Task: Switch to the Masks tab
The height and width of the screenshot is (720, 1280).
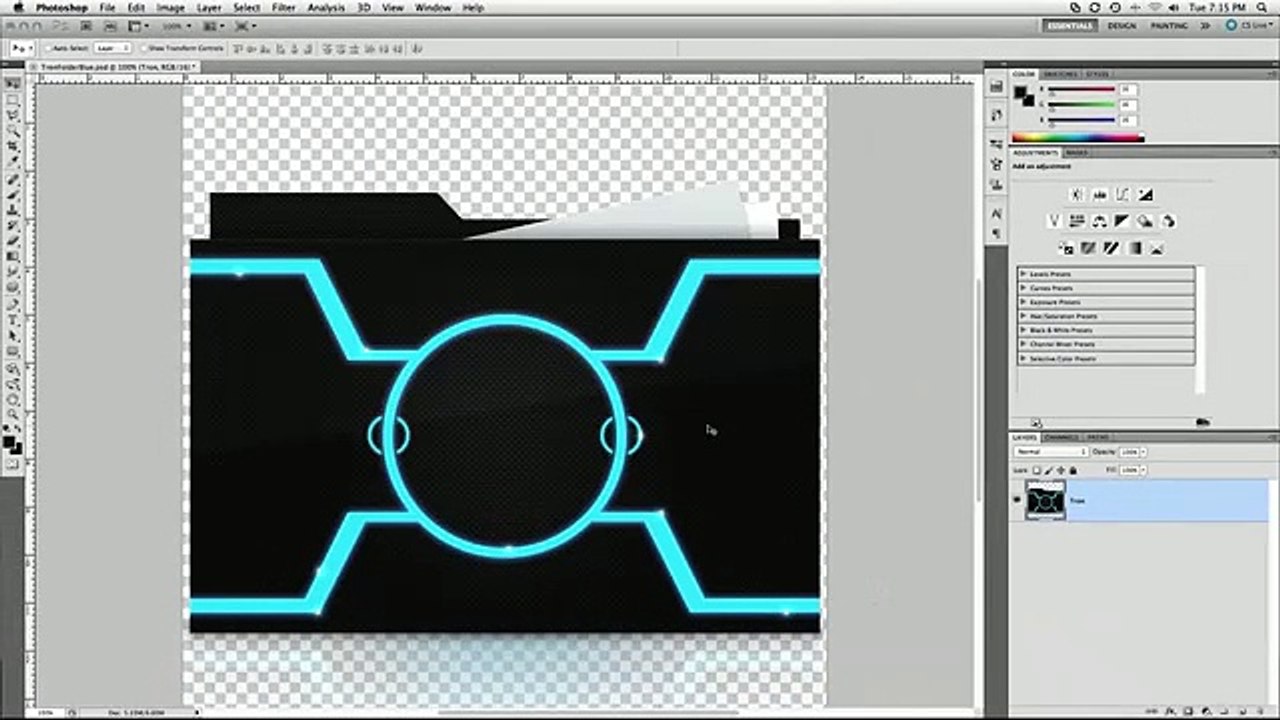Action: (1077, 152)
